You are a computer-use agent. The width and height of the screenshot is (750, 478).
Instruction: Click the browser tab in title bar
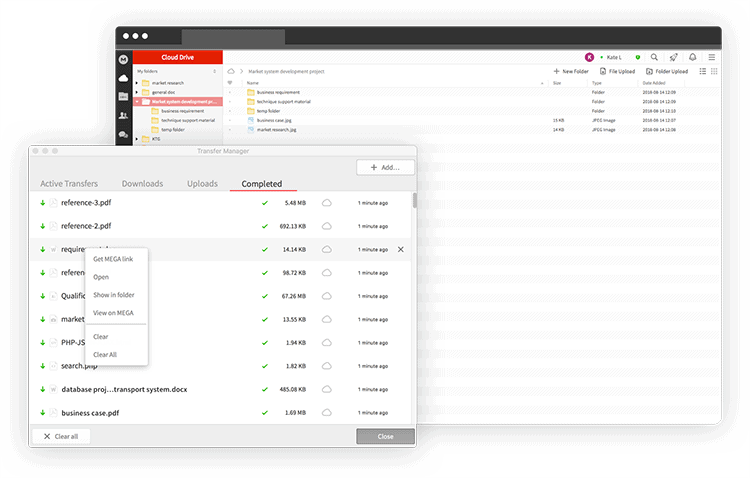(233, 37)
